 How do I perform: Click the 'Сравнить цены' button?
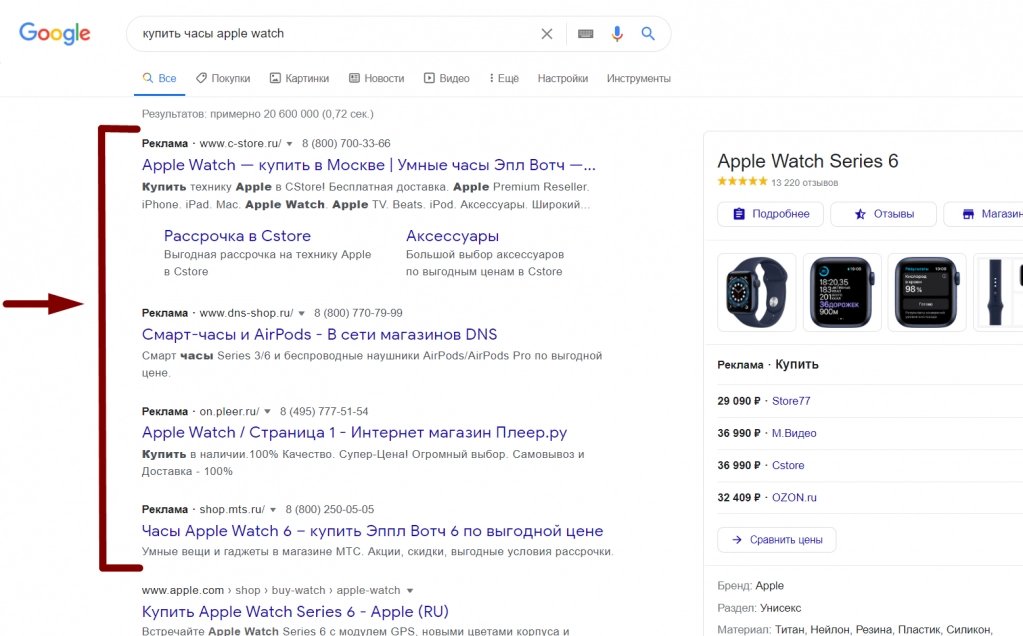pyautogui.click(x=776, y=540)
